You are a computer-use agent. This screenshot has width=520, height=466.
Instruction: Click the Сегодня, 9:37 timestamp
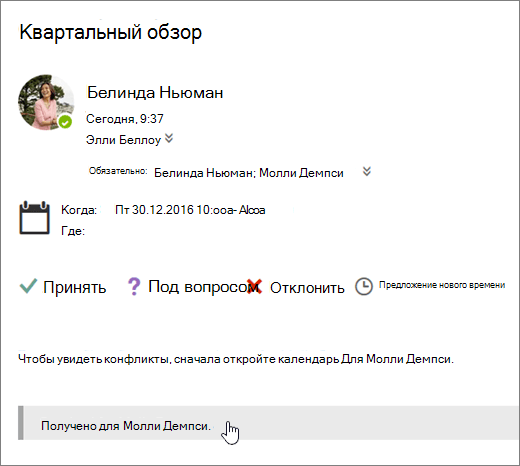pos(125,119)
